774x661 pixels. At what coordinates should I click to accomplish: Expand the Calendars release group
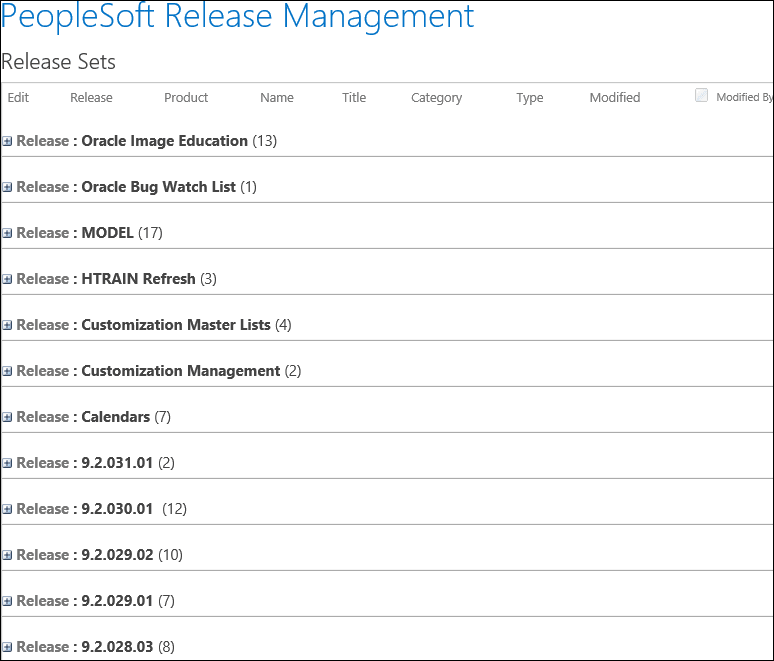(x=7, y=417)
